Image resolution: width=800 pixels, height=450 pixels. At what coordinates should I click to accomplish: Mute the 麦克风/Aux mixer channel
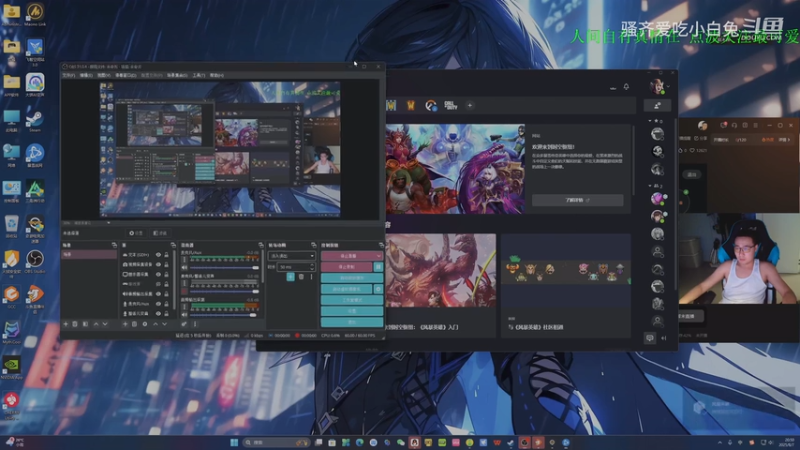click(185, 267)
